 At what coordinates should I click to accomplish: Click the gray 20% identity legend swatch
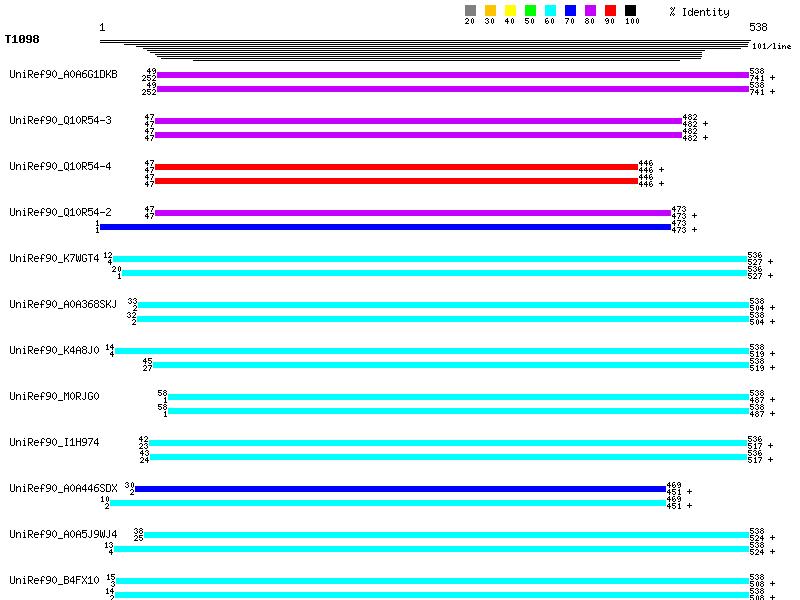[x=470, y=11]
